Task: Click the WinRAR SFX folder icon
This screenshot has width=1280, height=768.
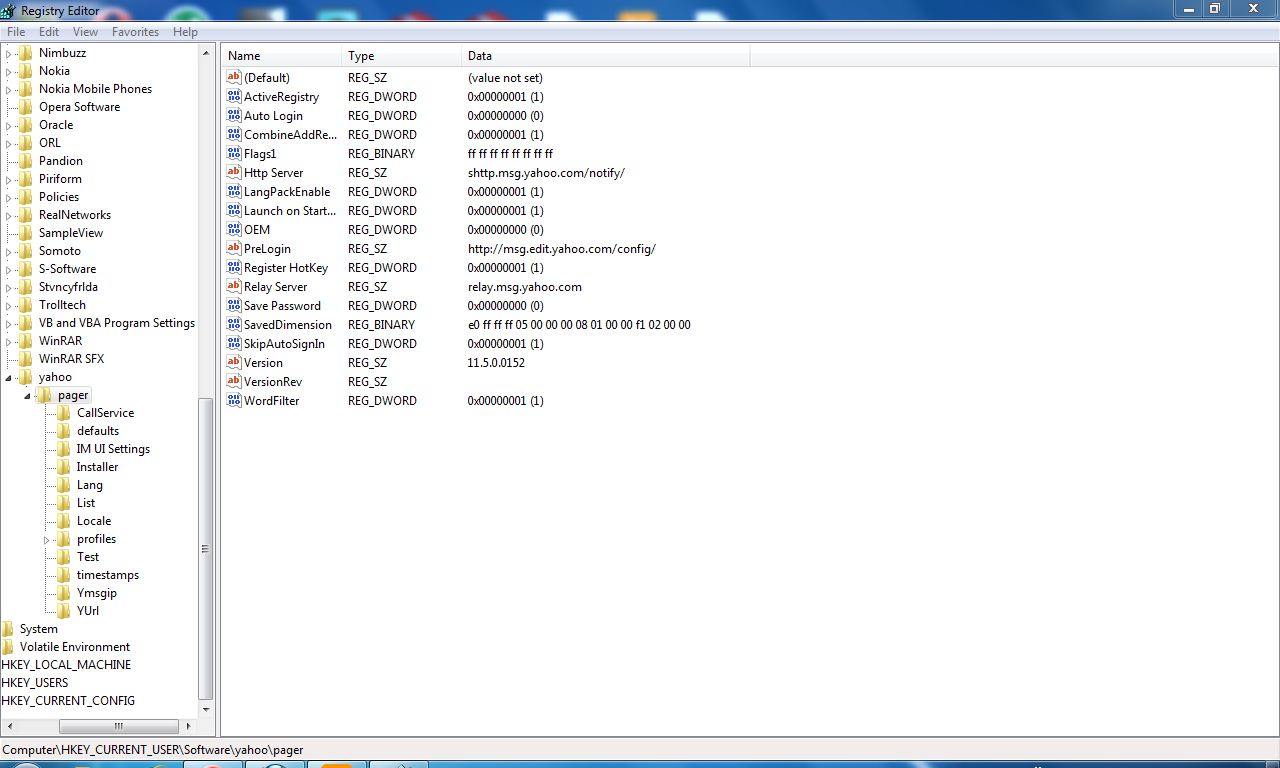Action: [x=26, y=359]
